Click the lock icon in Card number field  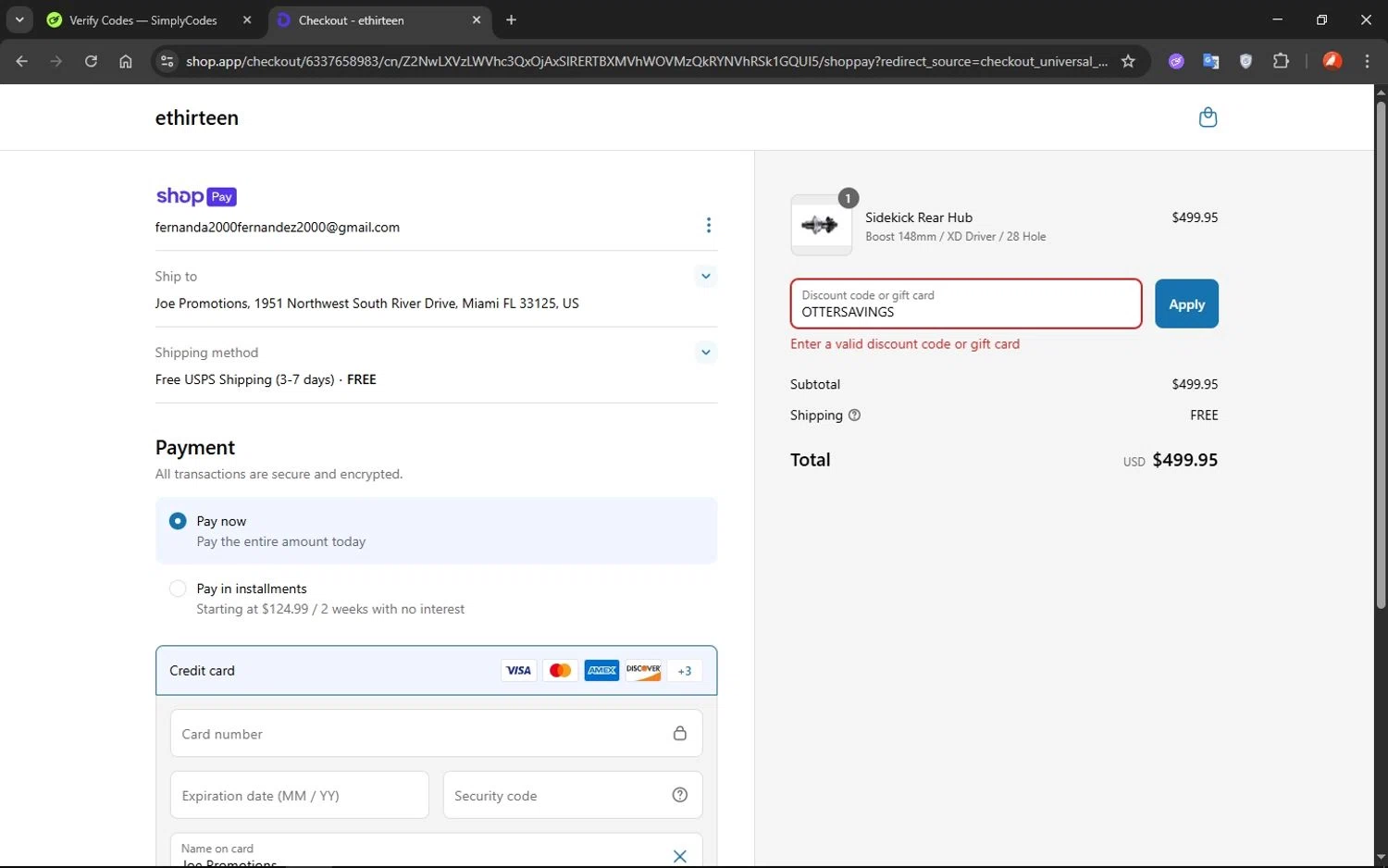tap(679, 734)
